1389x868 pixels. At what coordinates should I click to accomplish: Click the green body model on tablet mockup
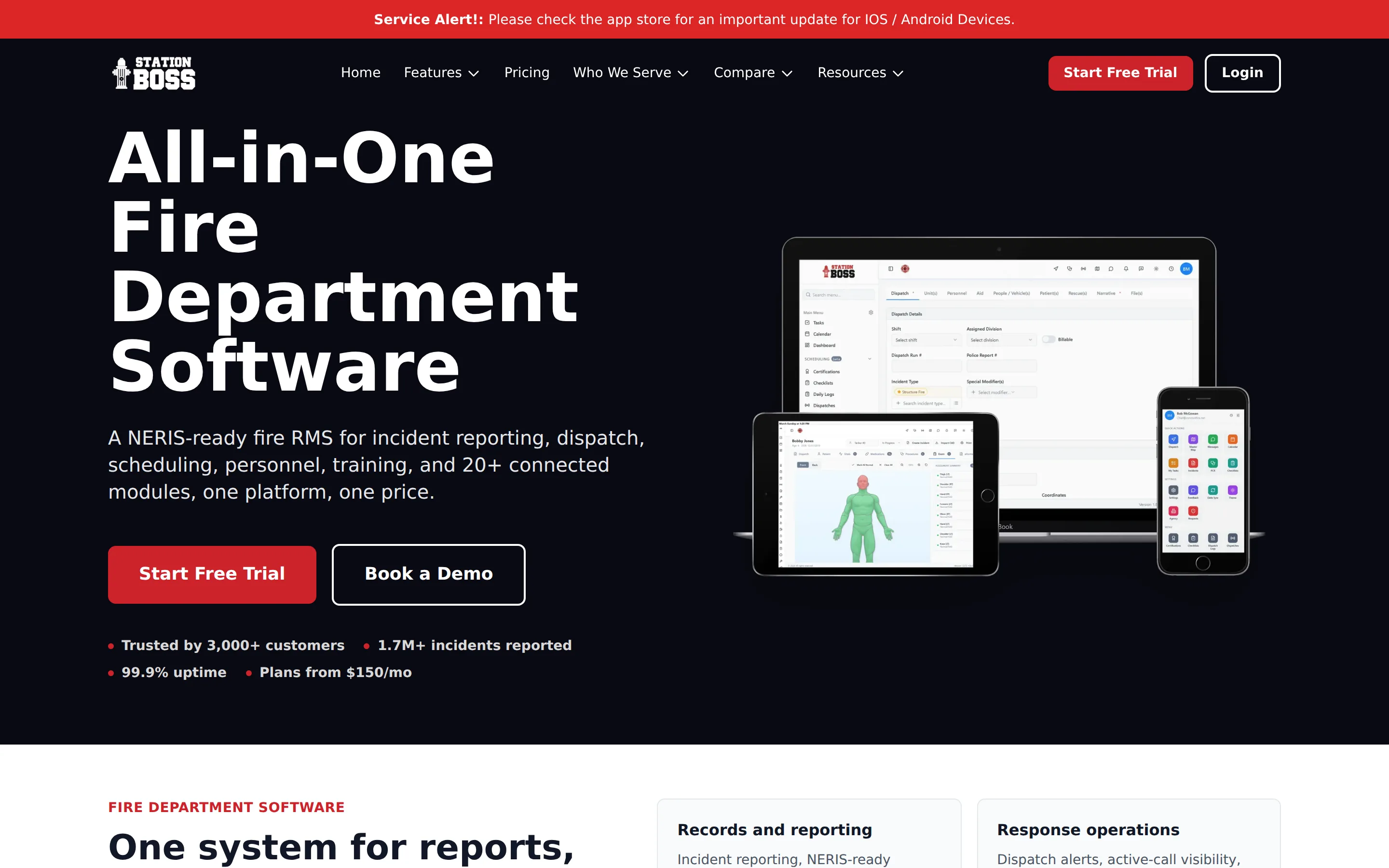pyautogui.click(x=863, y=519)
